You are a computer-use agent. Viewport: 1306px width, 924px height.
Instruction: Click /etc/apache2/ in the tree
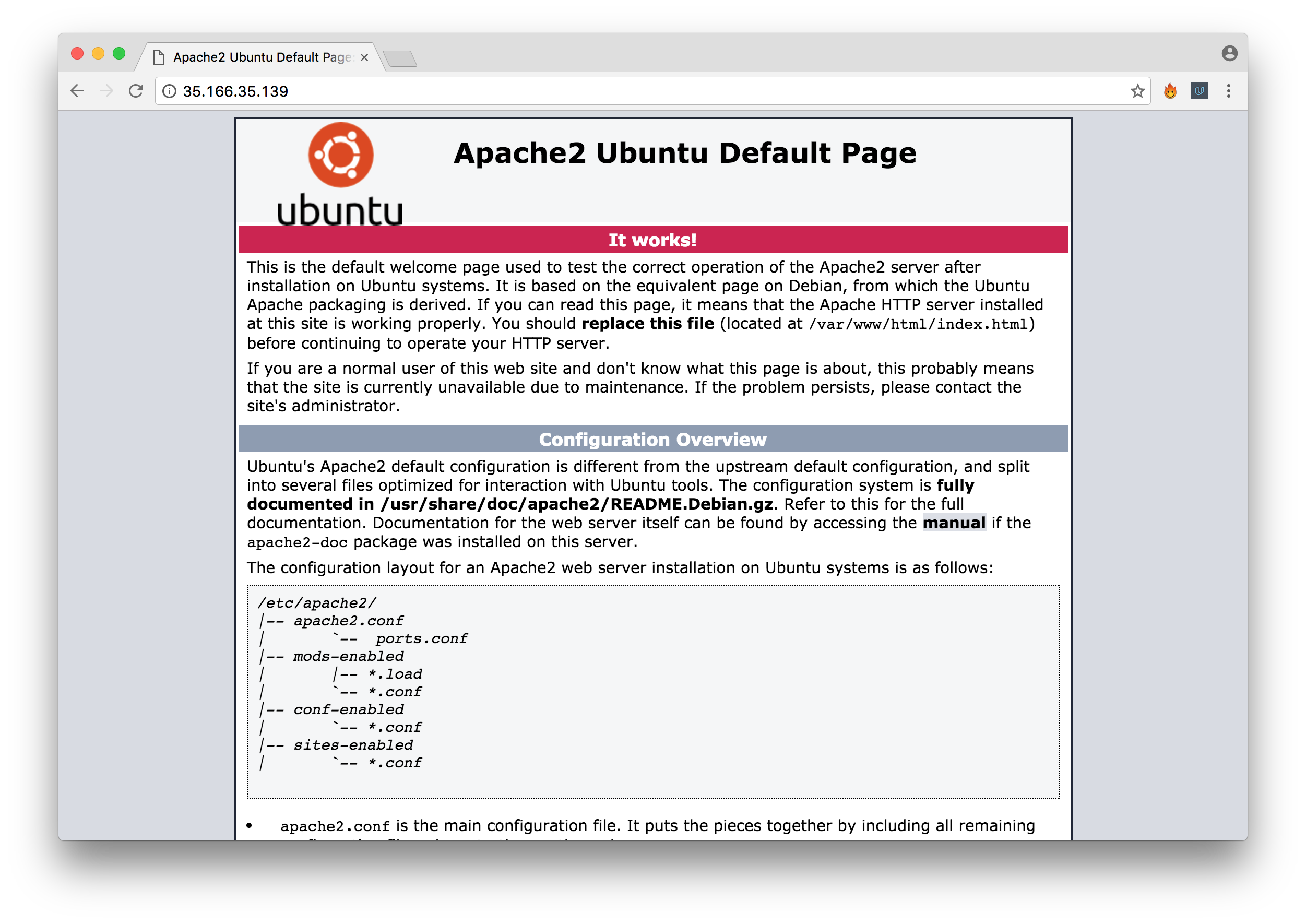317,602
